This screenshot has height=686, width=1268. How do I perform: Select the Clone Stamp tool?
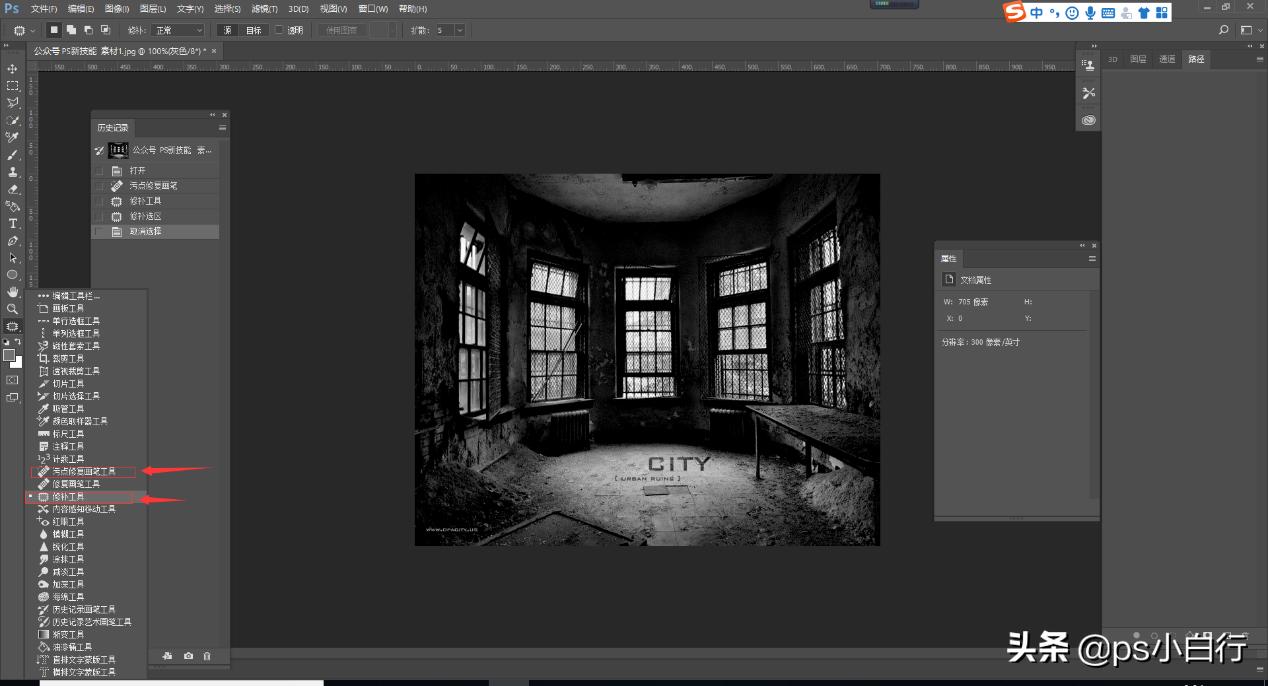(x=13, y=172)
